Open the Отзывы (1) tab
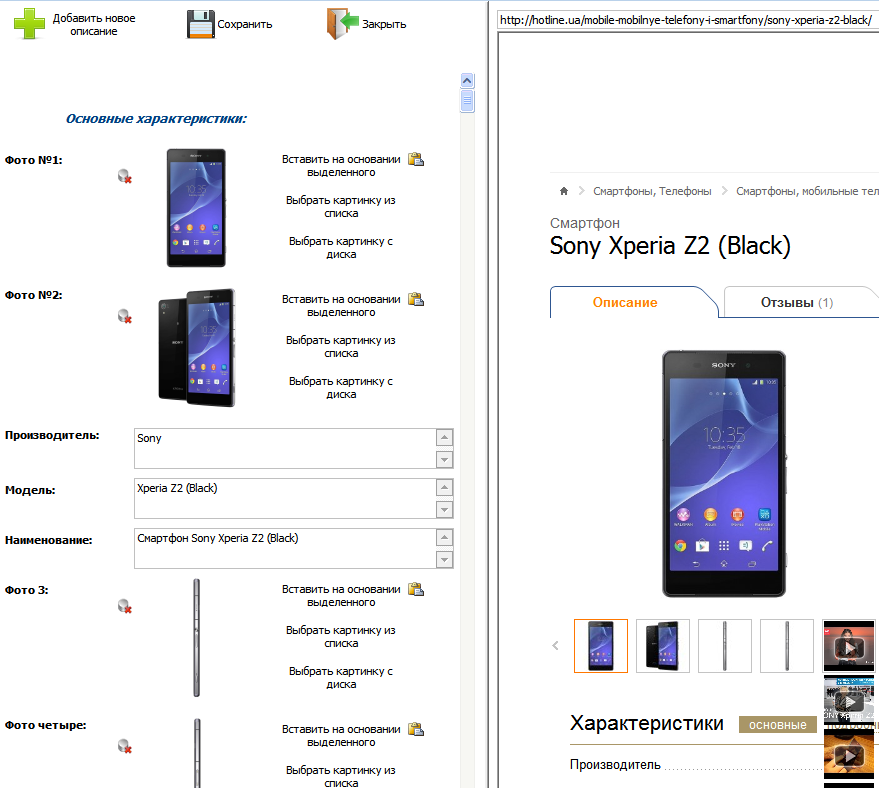879x788 pixels. (x=797, y=303)
